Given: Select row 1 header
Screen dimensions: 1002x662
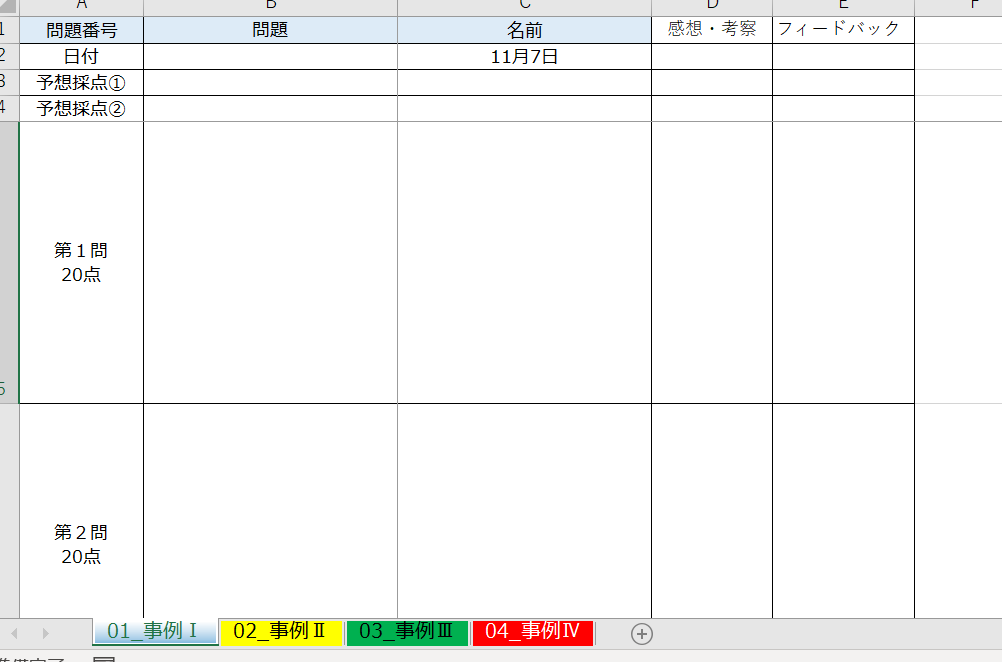Looking at the screenshot, I should point(9,29).
